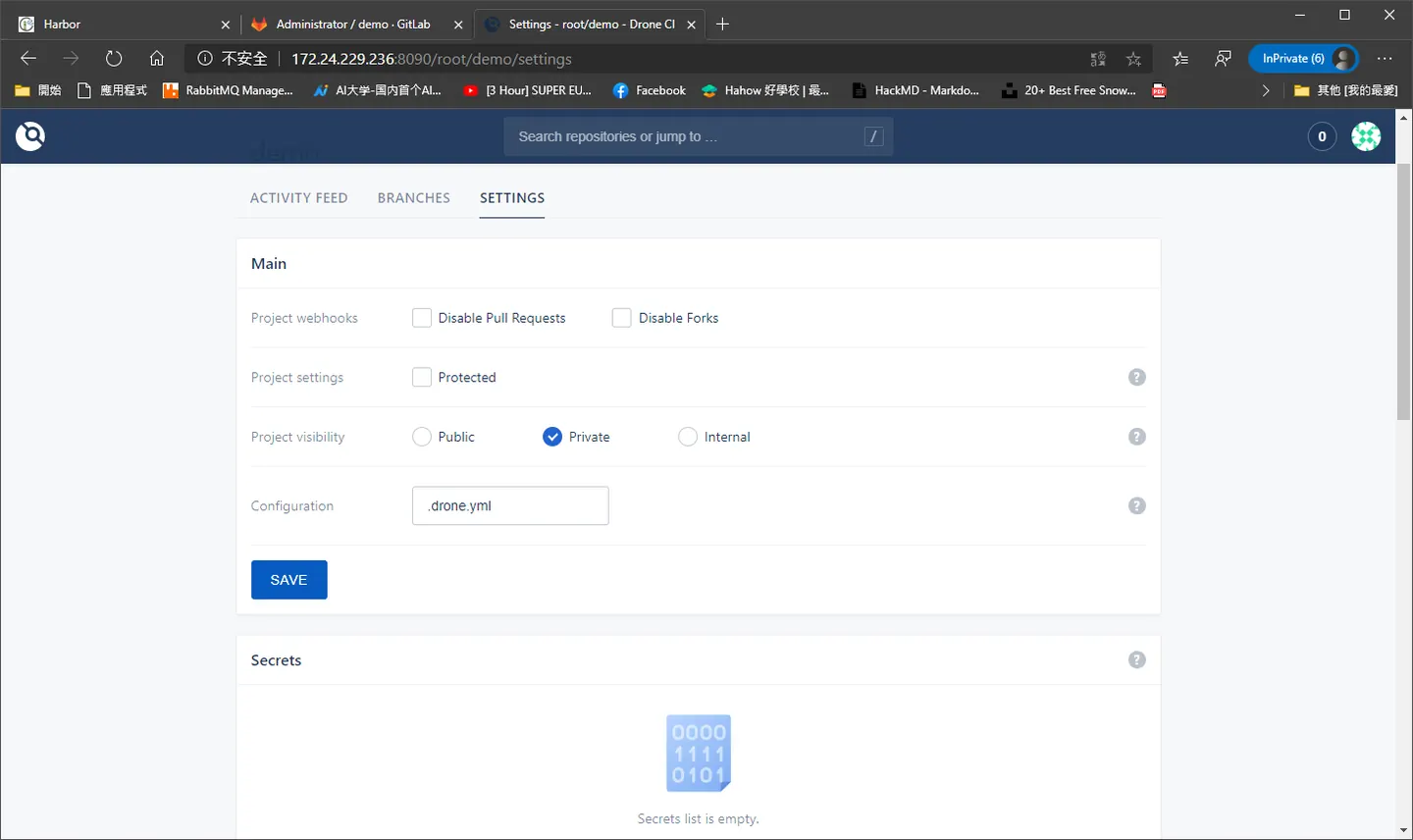This screenshot has width=1413, height=840.
Task: Select the Internal visibility radio button
Action: coord(688,437)
